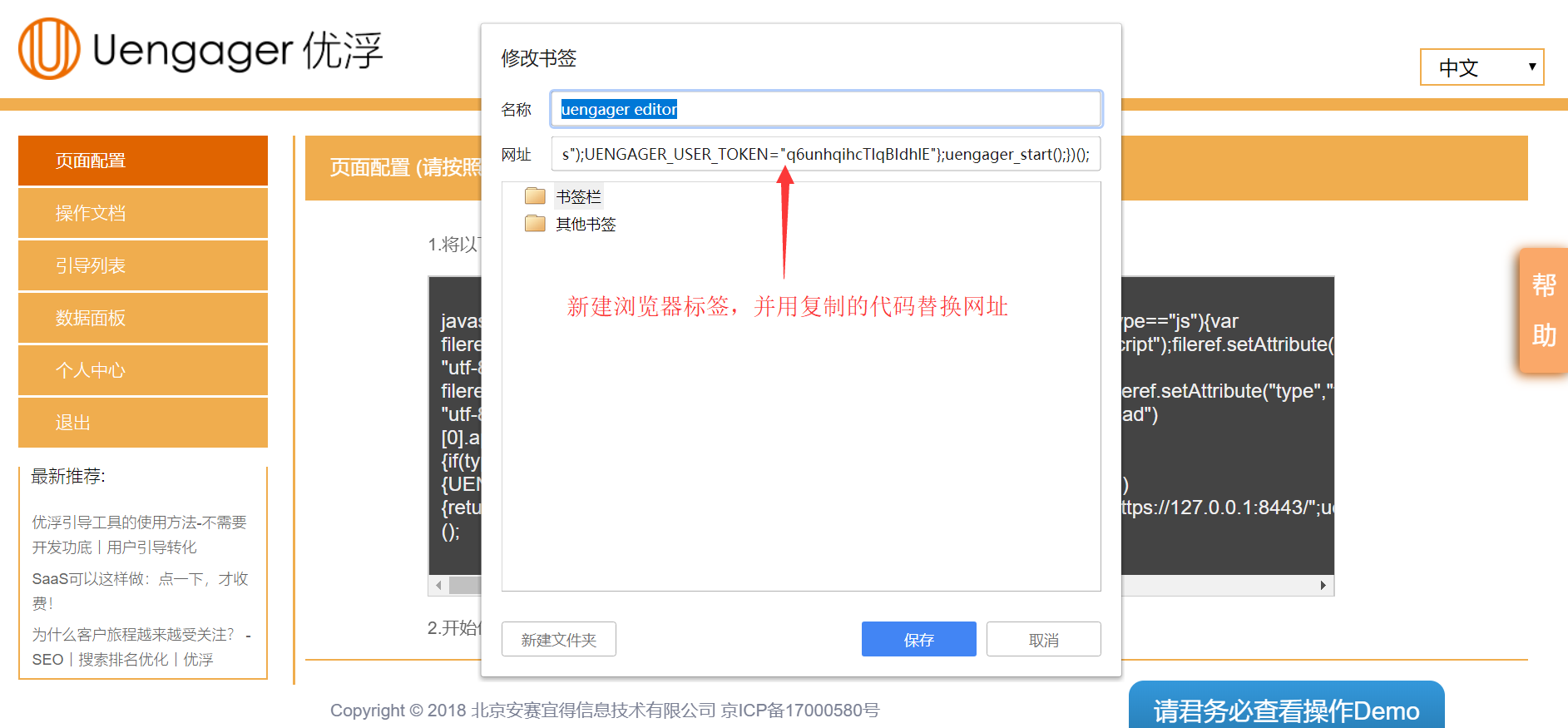The height and width of the screenshot is (728, 1568).
Task: Open 引导列表 in the sidebar
Action: [x=143, y=265]
